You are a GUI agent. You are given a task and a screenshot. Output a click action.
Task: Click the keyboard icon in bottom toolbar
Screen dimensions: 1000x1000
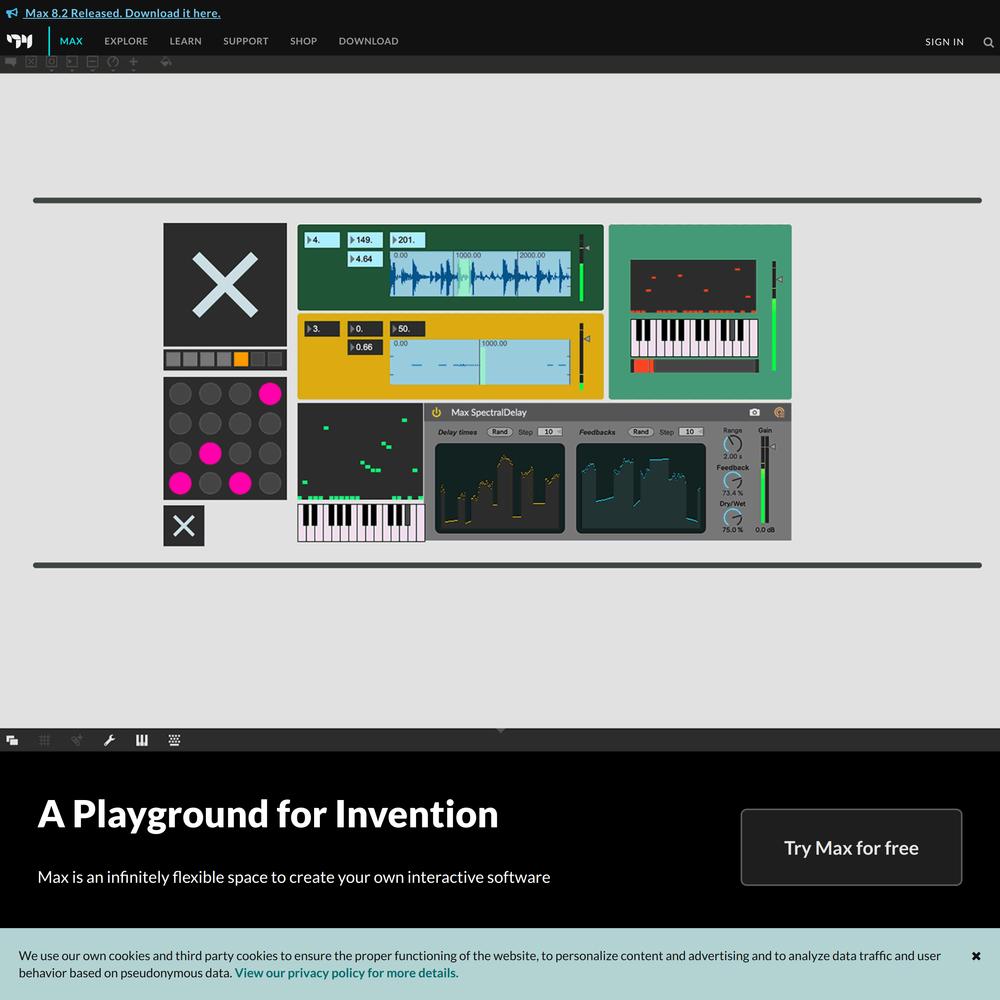coord(174,740)
